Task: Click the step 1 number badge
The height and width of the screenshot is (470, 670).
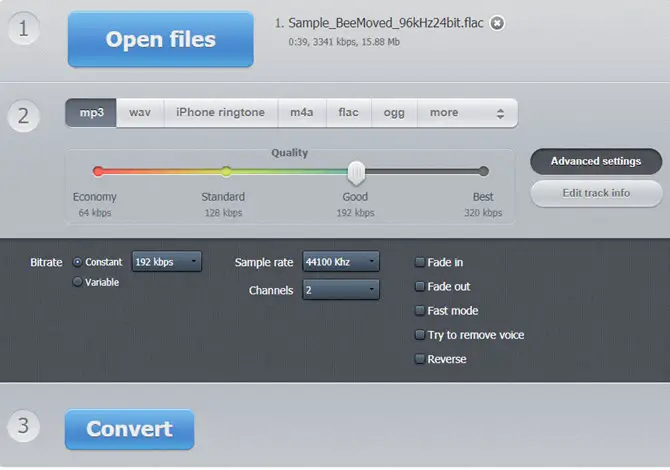Action: coord(24,29)
